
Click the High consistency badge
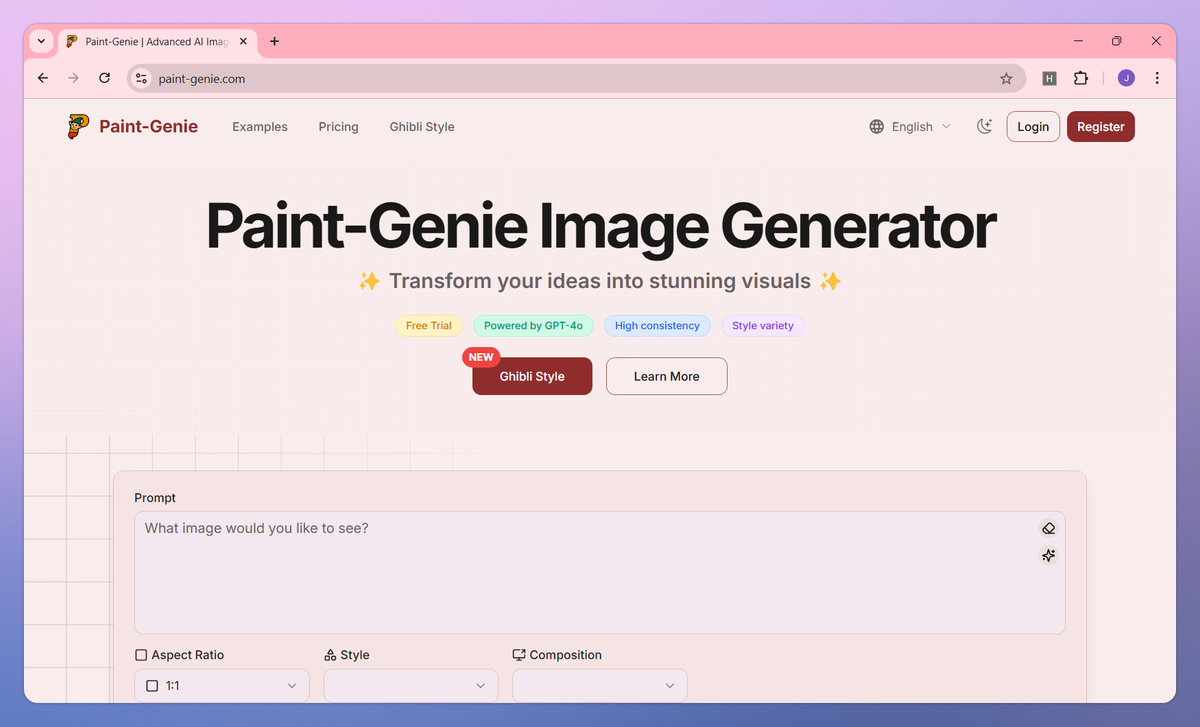pos(657,326)
